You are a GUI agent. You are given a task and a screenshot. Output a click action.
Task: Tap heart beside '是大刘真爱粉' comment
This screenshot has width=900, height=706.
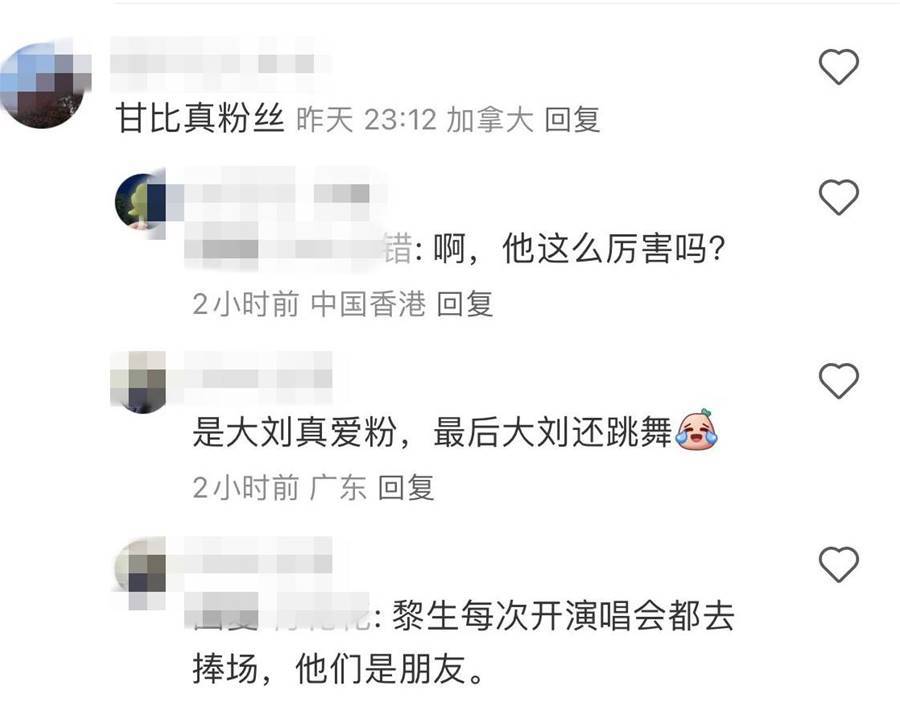tap(839, 380)
